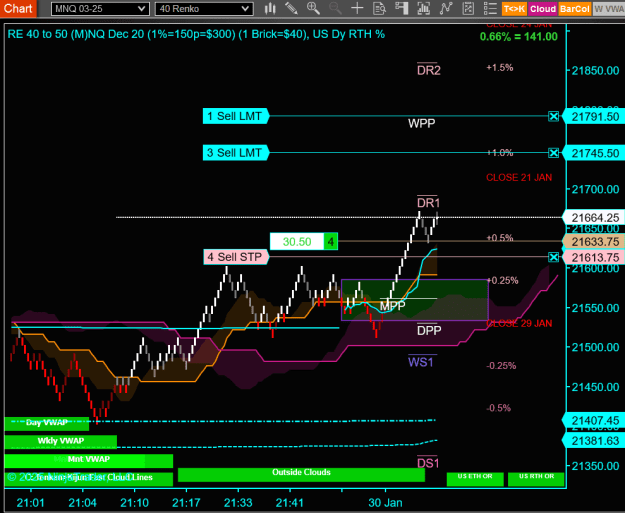Click the 21633.75 entry price marker

click(594, 242)
